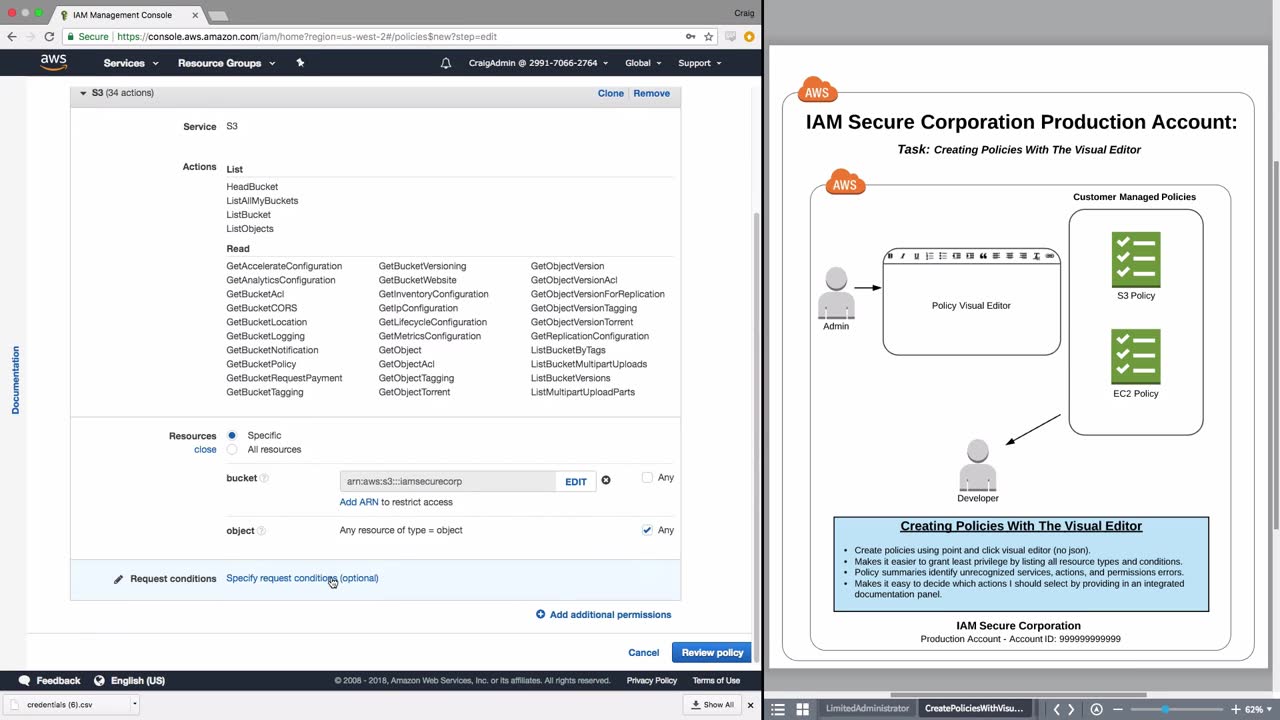The image size is (1280, 720).
Task: Open the notifications bell
Action: click(446, 63)
